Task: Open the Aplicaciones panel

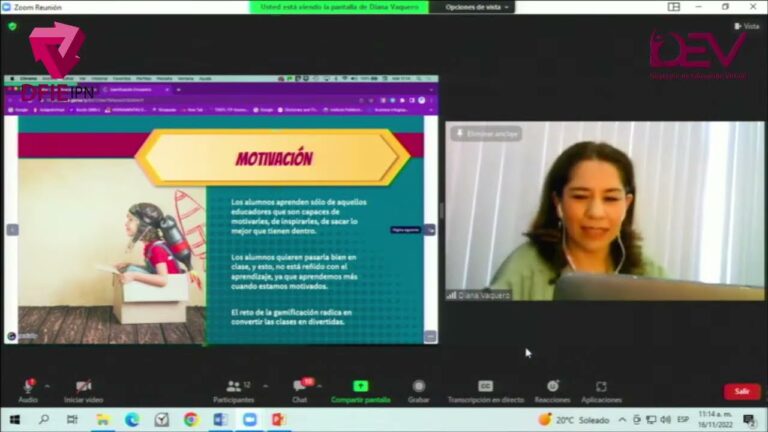Action: click(601, 387)
